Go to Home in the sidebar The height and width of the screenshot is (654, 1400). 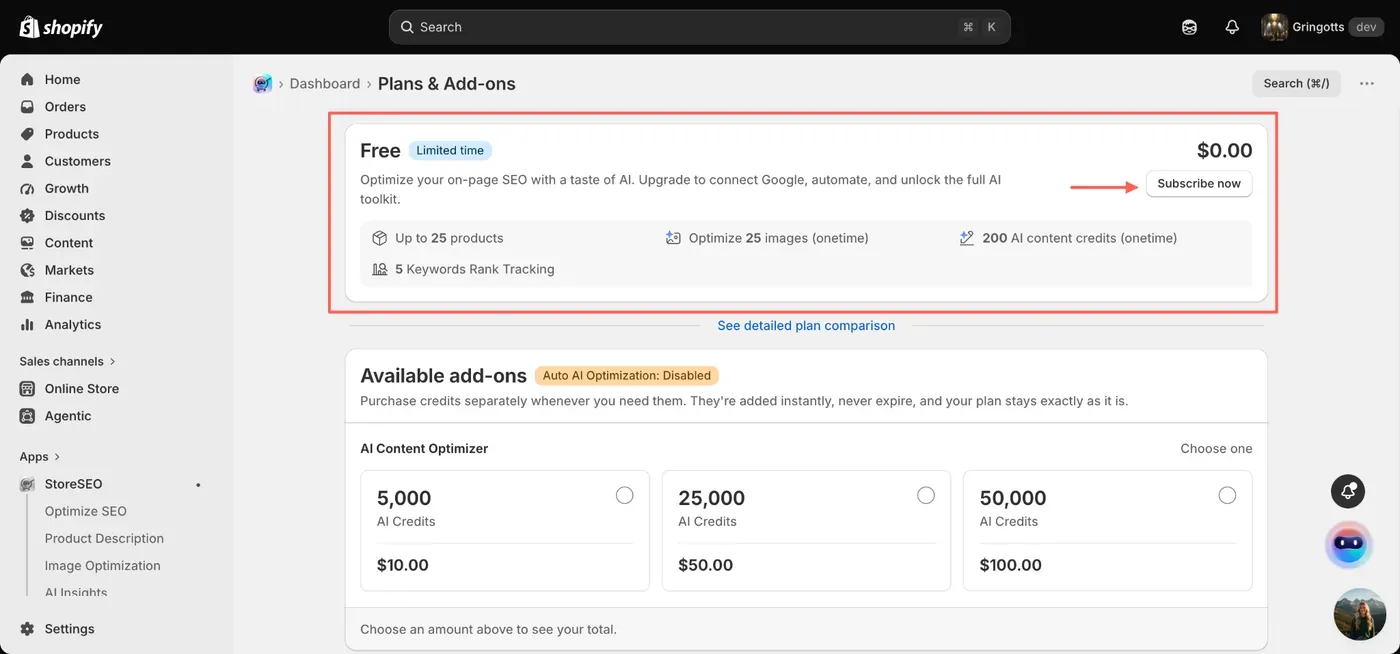pyautogui.click(x=62, y=79)
